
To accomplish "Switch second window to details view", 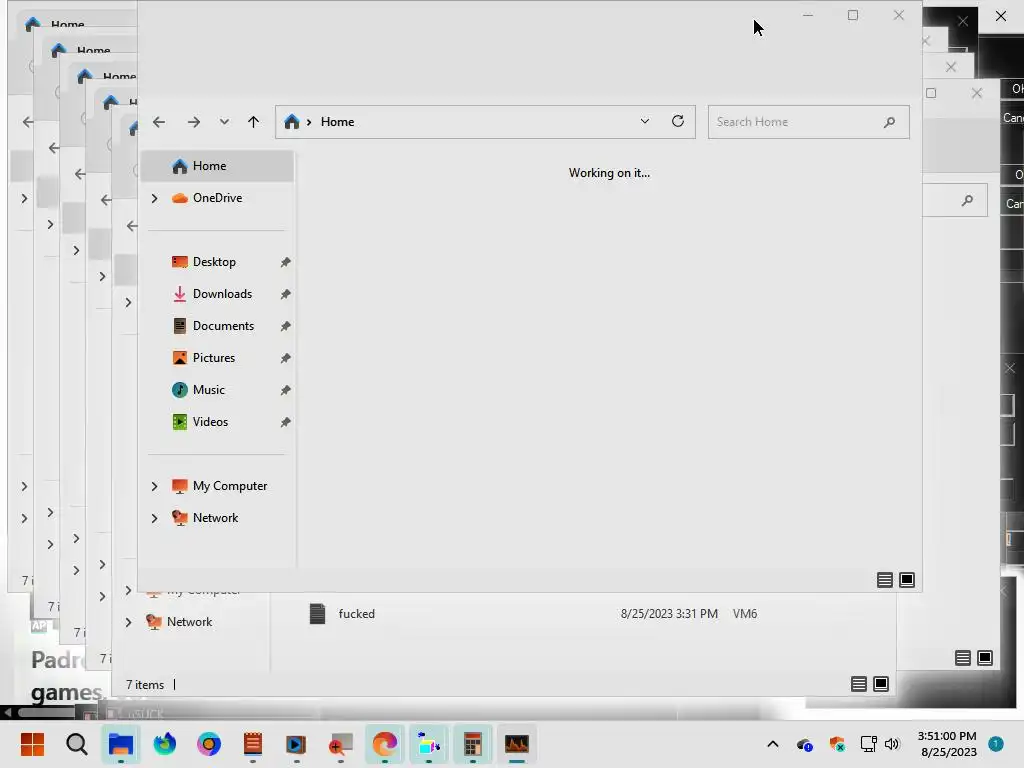I will pyautogui.click(x=859, y=684).
